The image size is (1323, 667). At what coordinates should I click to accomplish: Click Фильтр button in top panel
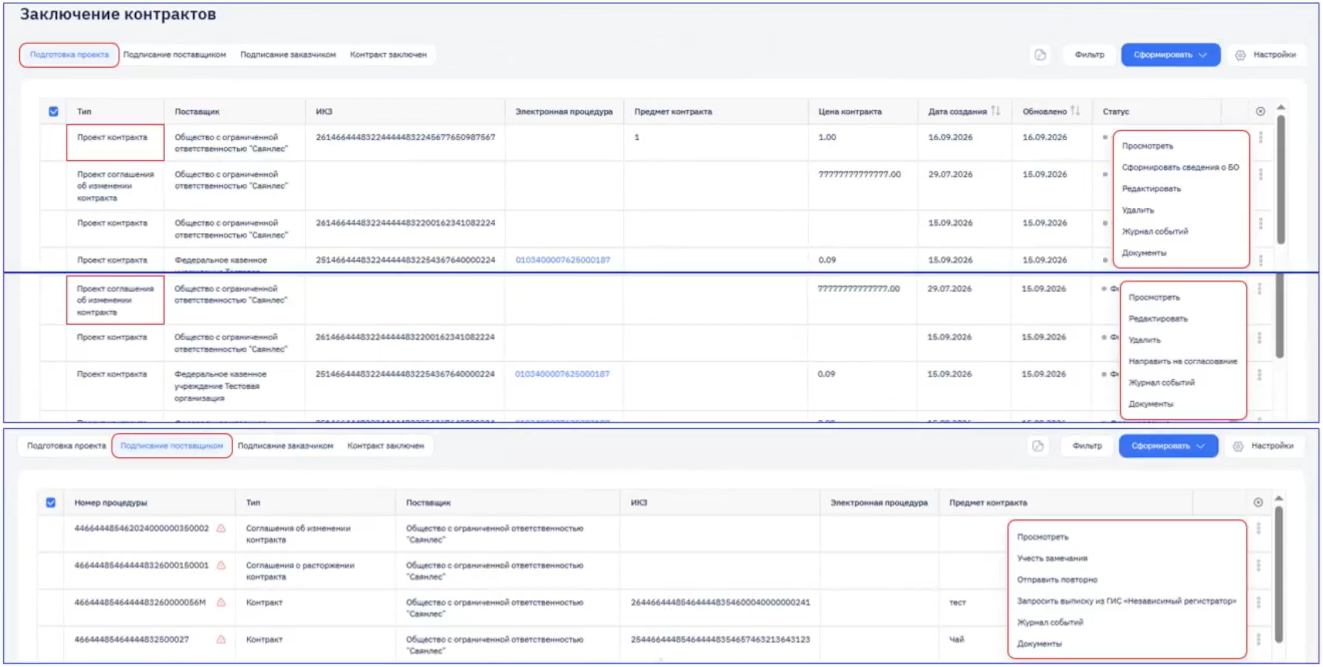(1089, 55)
